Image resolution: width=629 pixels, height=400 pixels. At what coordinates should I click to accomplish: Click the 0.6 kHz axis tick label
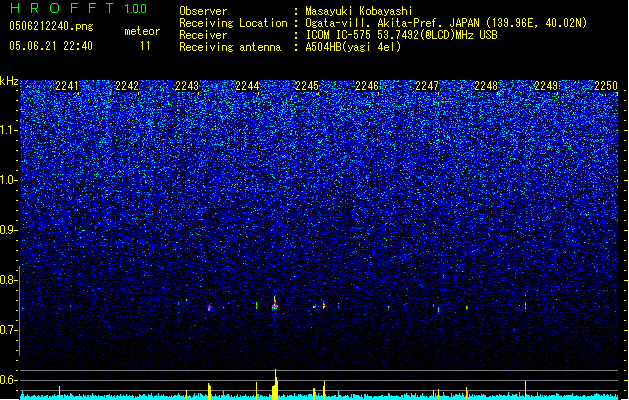point(9,380)
